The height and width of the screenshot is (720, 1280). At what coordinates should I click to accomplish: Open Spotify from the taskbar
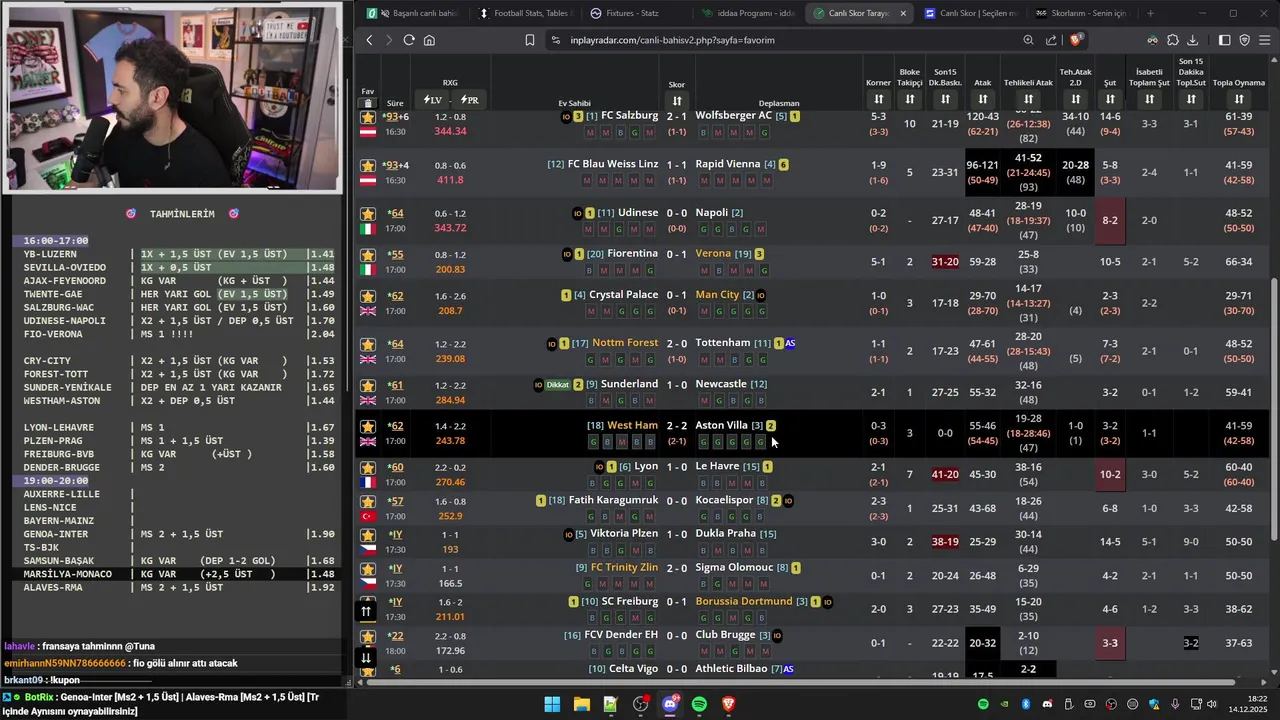coord(699,704)
